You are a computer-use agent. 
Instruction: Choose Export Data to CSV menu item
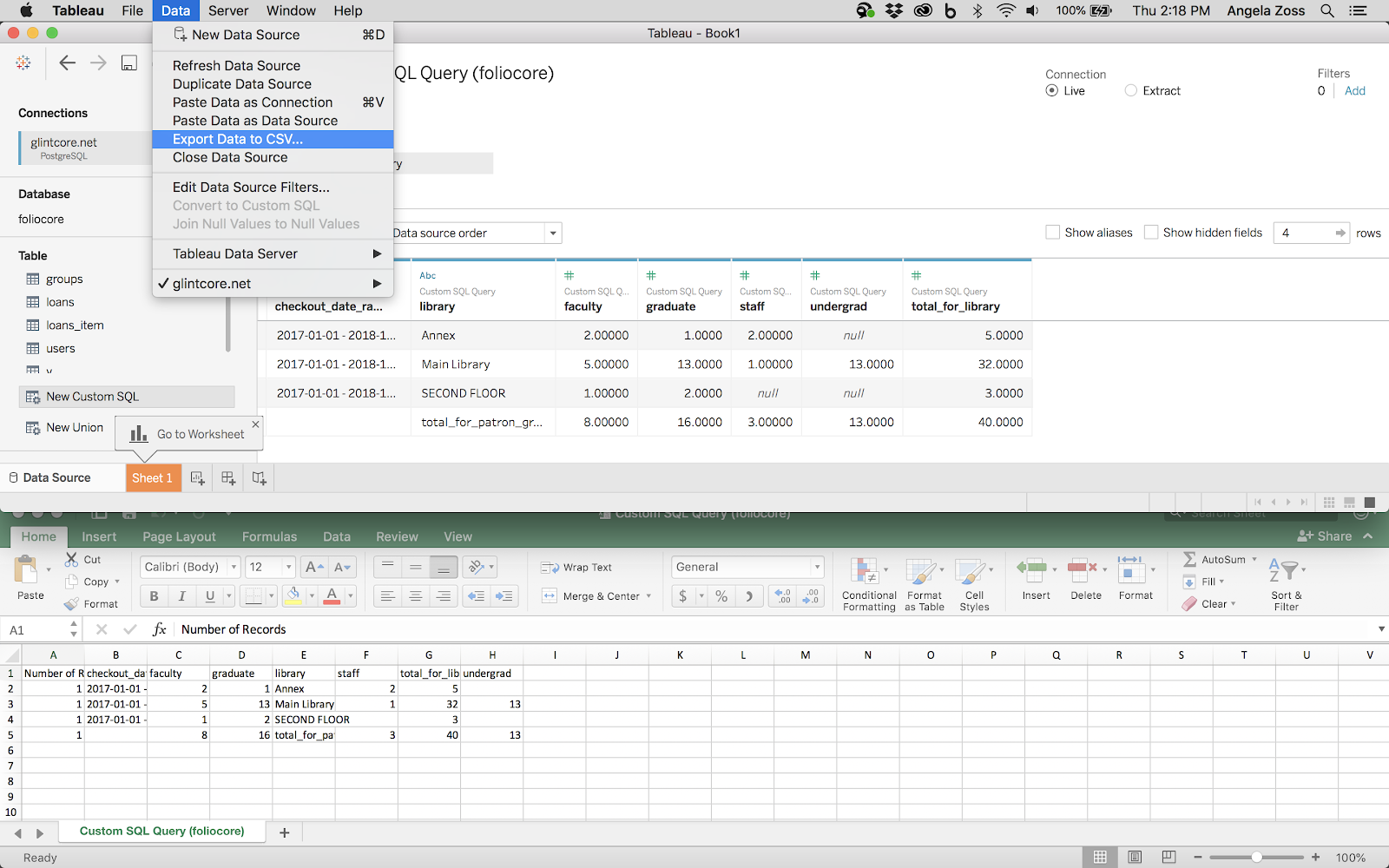point(273,139)
